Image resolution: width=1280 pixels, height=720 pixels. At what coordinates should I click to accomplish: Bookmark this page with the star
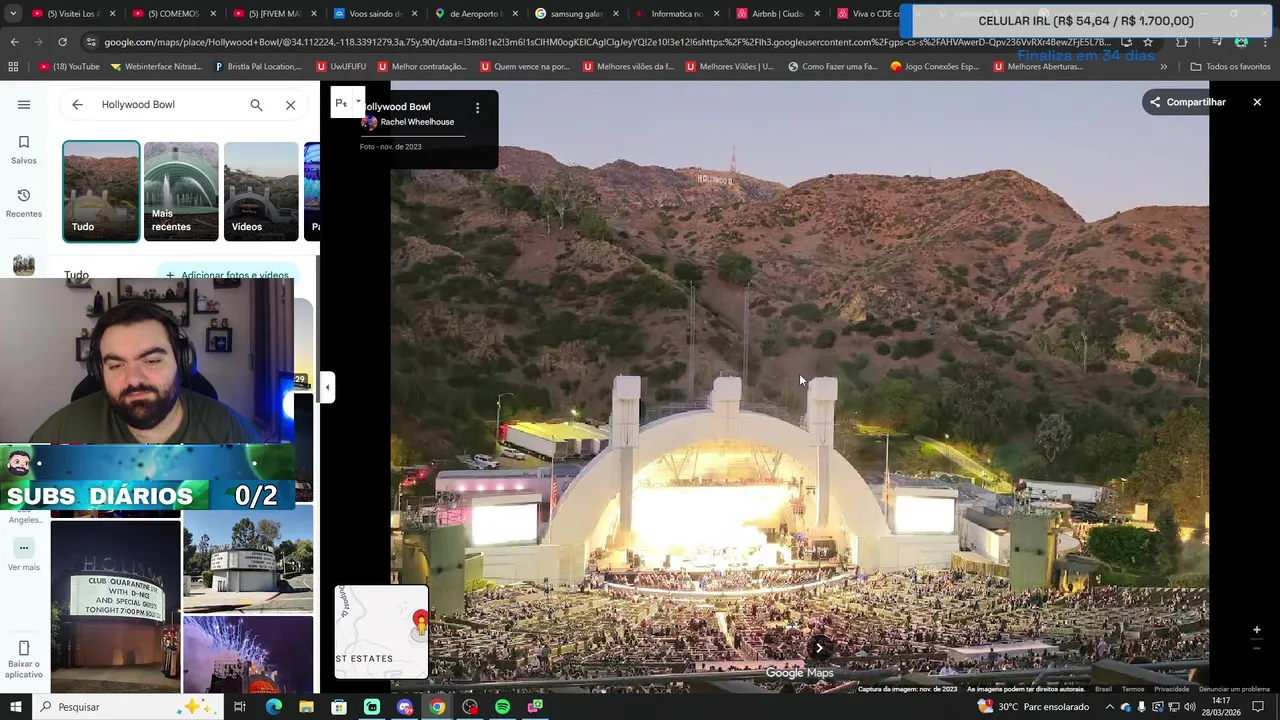(x=1148, y=42)
